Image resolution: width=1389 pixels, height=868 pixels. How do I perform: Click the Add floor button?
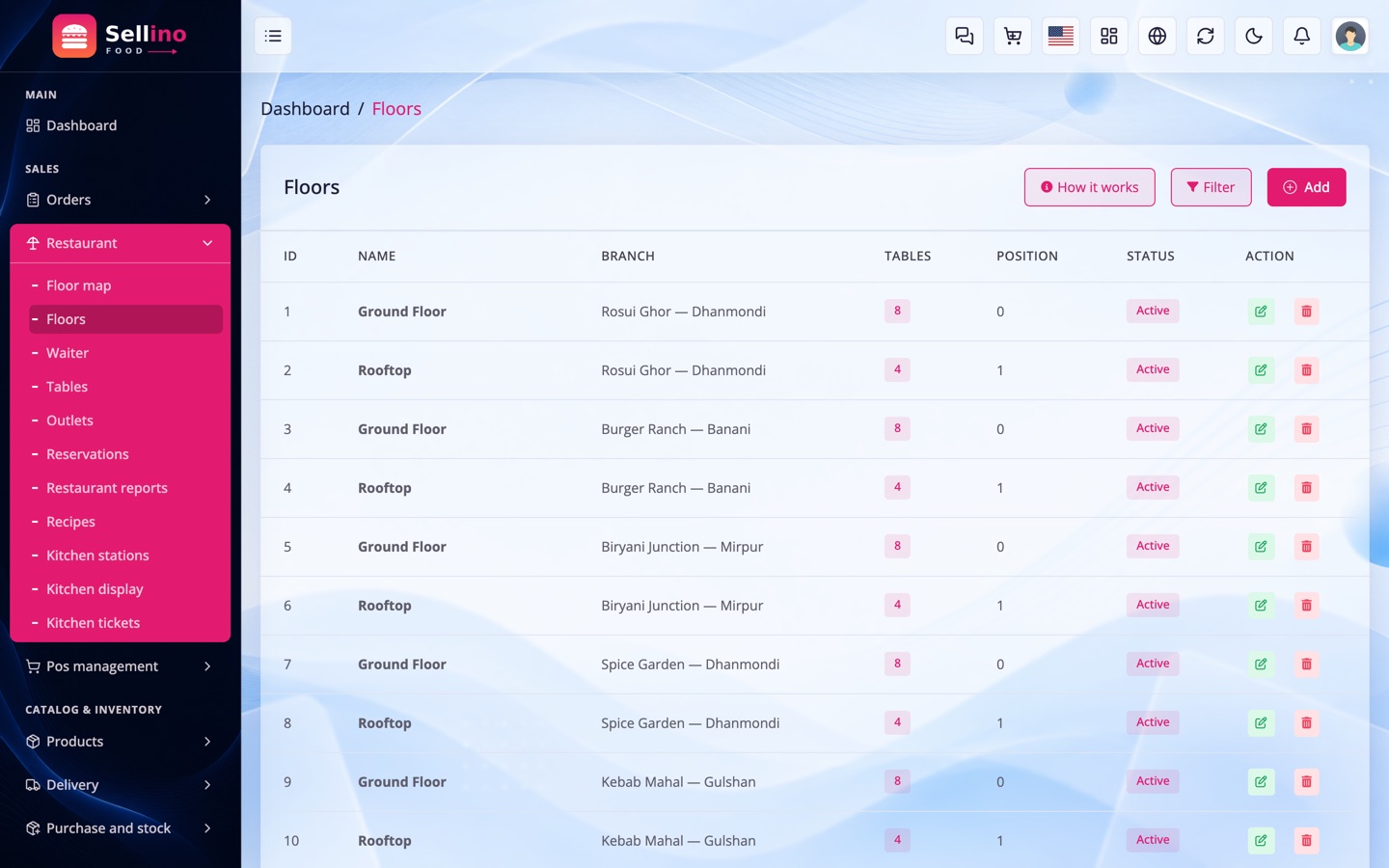pyautogui.click(x=1306, y=187)
